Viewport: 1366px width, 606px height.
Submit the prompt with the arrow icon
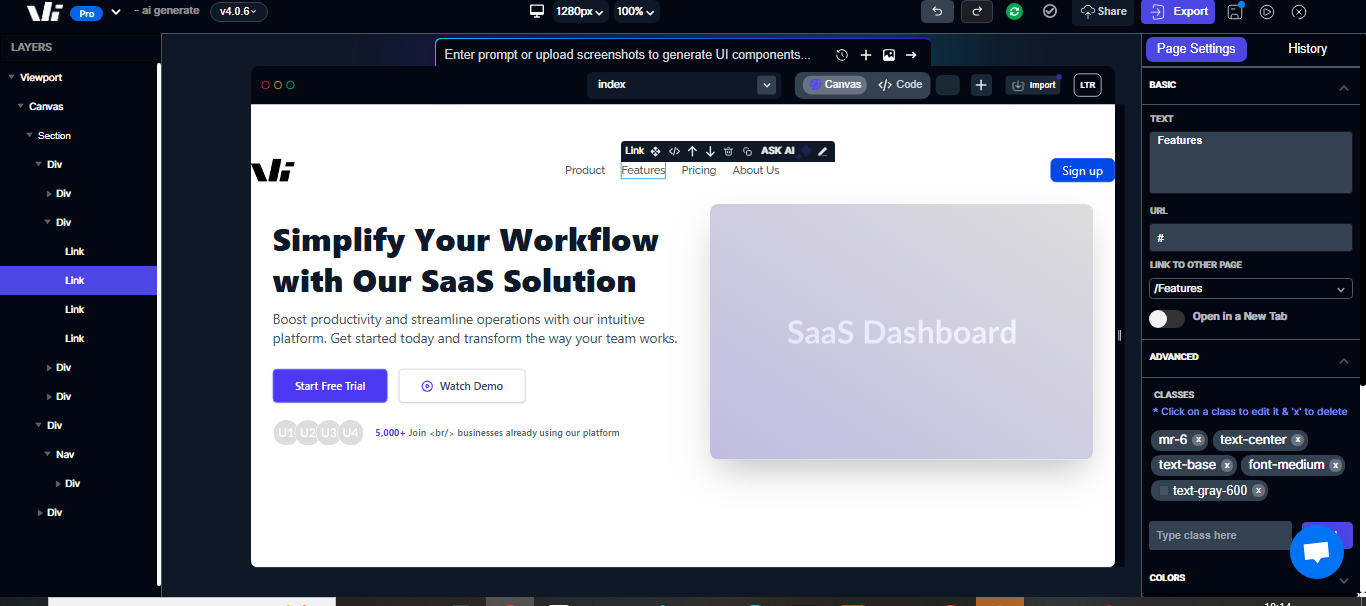(911, 55)
